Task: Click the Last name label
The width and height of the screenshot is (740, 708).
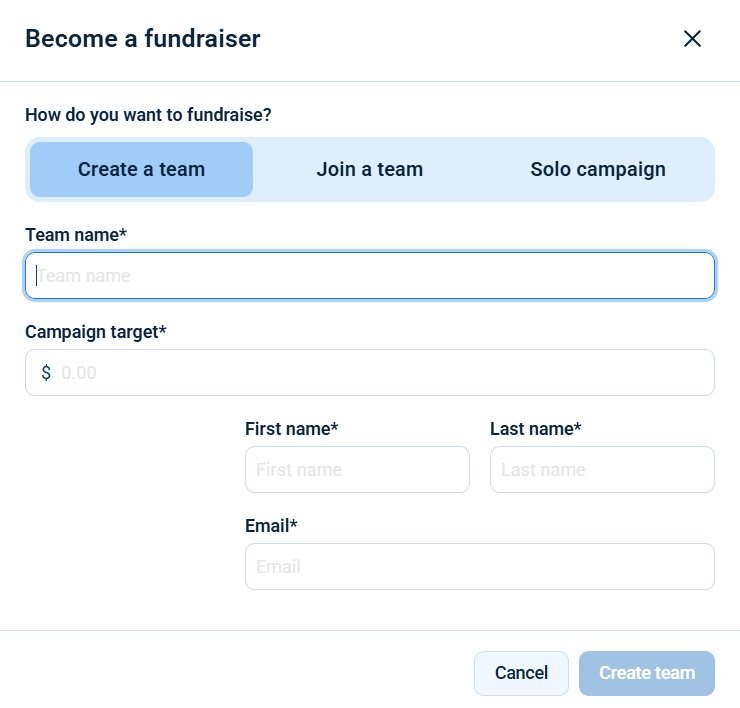Action: pyautogui.click(x=535, y=429)
